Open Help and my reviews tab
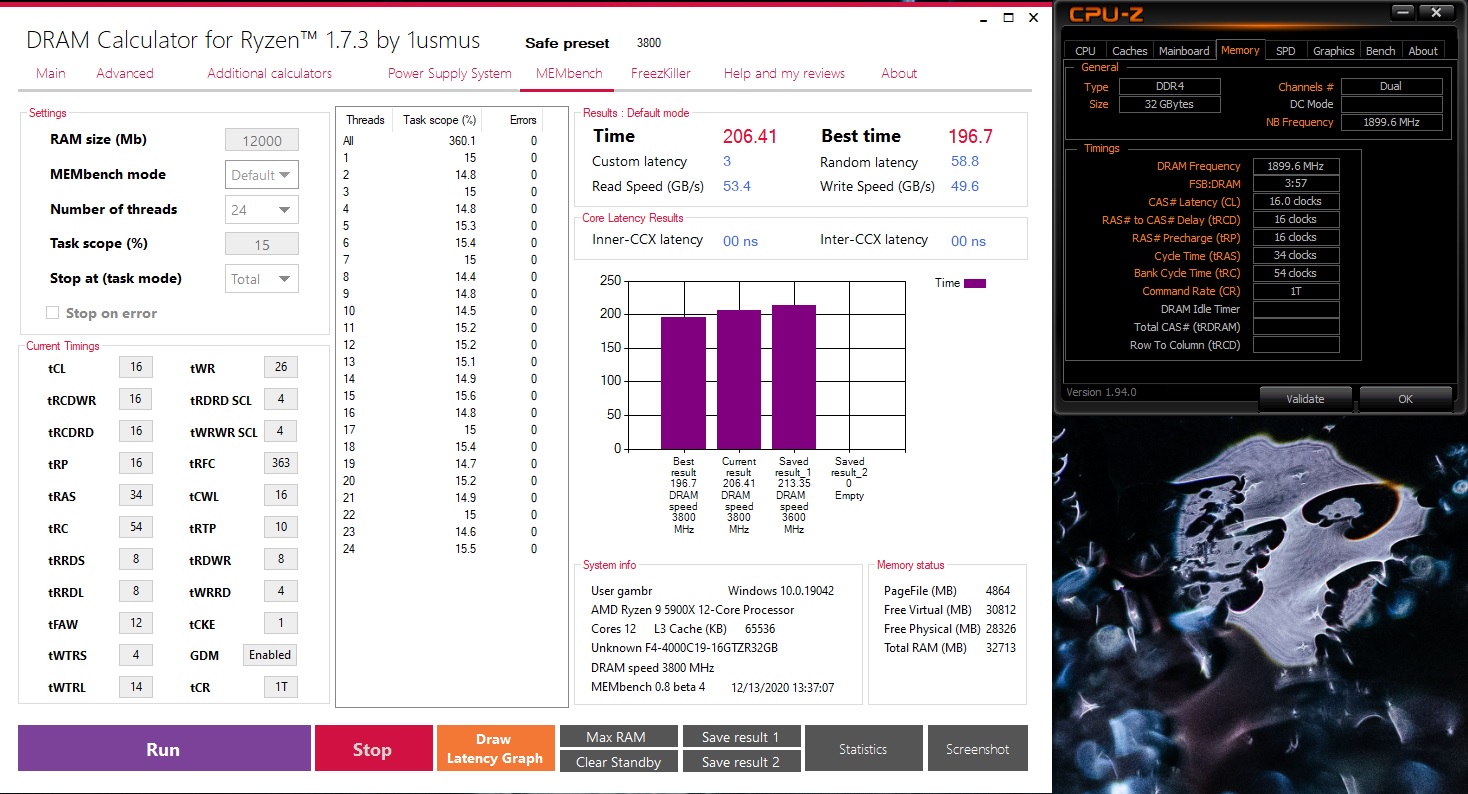The image size is (1468, 794). point(784,73)
